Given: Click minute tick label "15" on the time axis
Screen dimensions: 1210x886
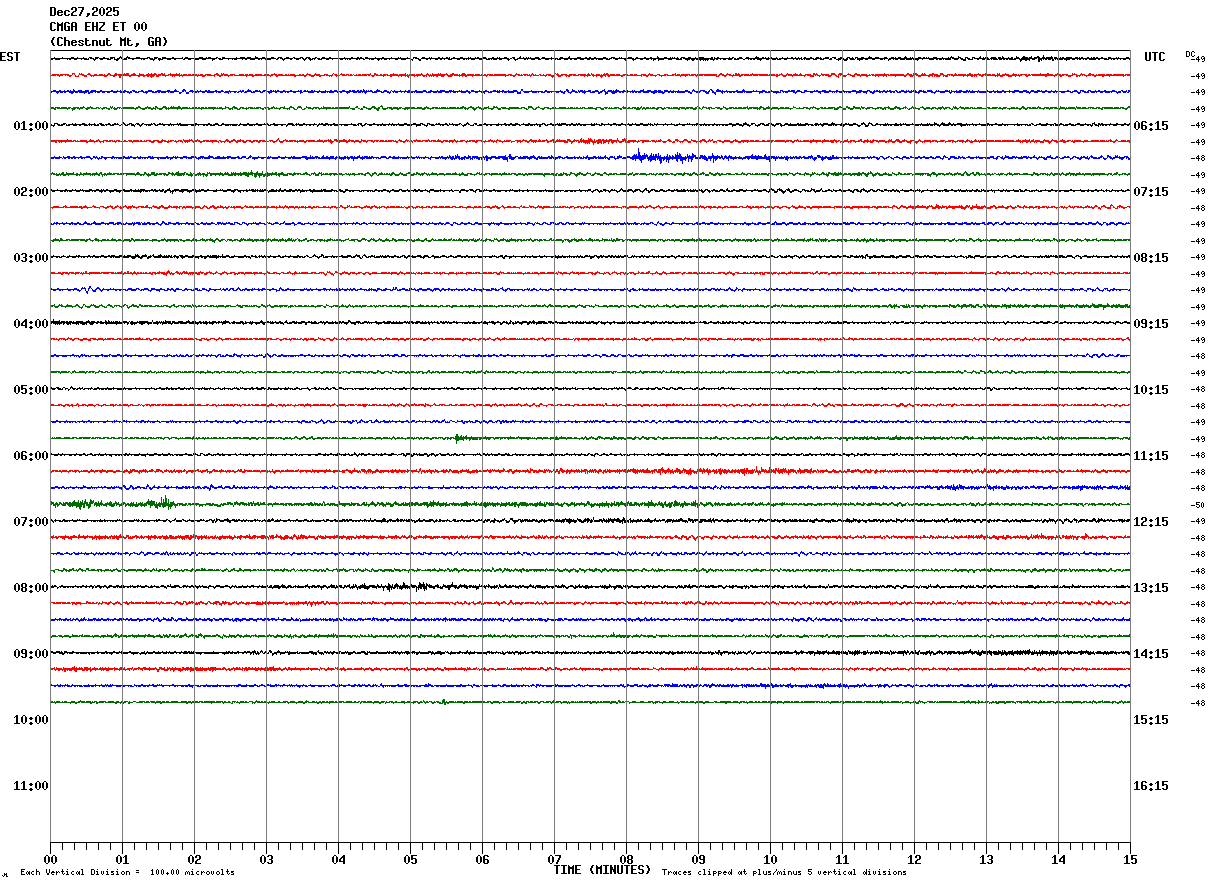Looking at the screenshot, I should coord(1130,859).
